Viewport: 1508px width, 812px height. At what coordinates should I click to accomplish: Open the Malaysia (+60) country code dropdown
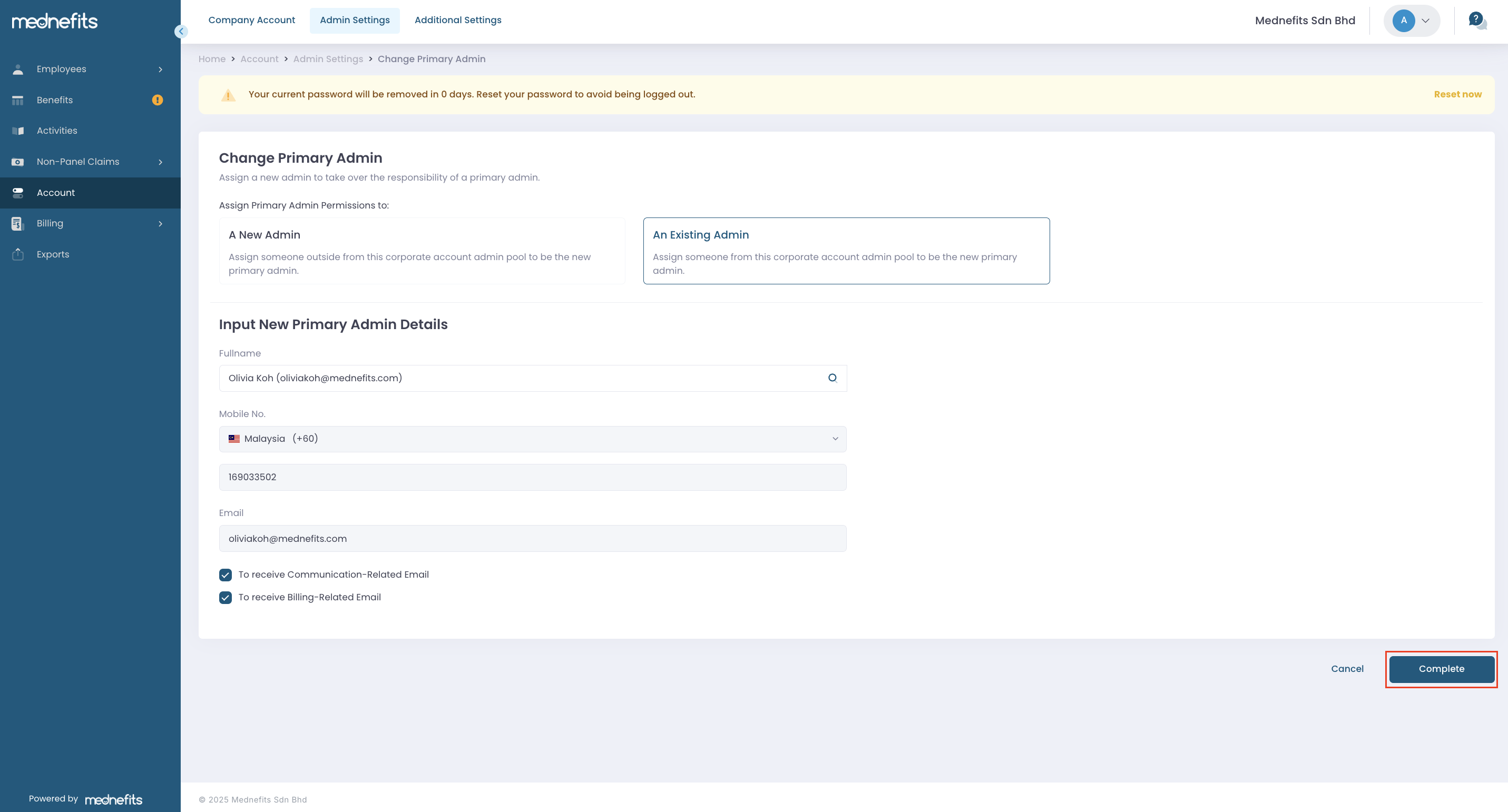(533, 439)
